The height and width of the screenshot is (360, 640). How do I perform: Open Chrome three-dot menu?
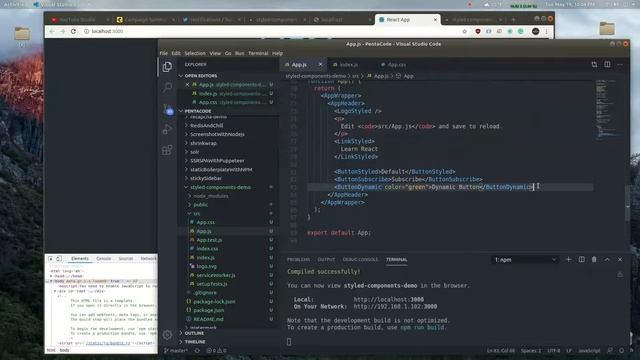[547, 31]
